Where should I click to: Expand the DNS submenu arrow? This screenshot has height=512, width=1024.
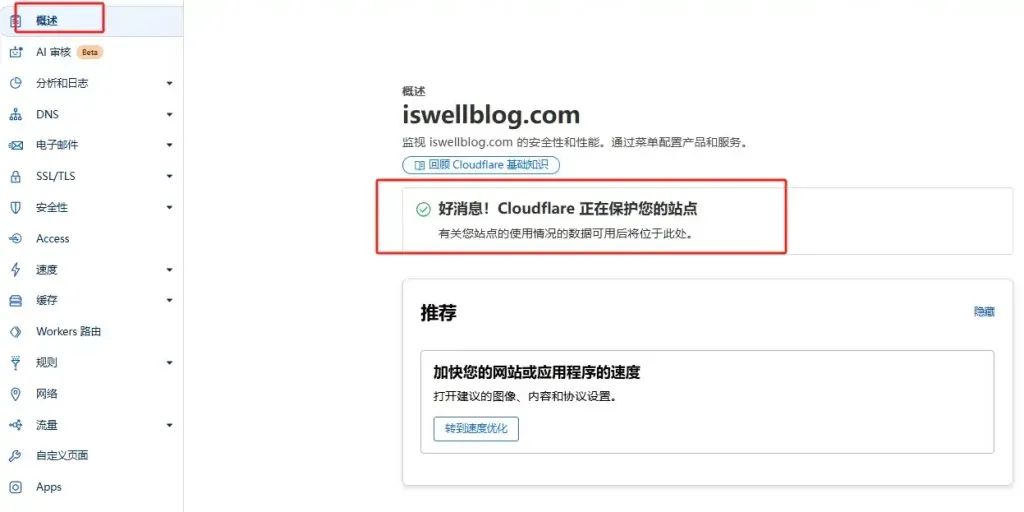pos(170,114)
